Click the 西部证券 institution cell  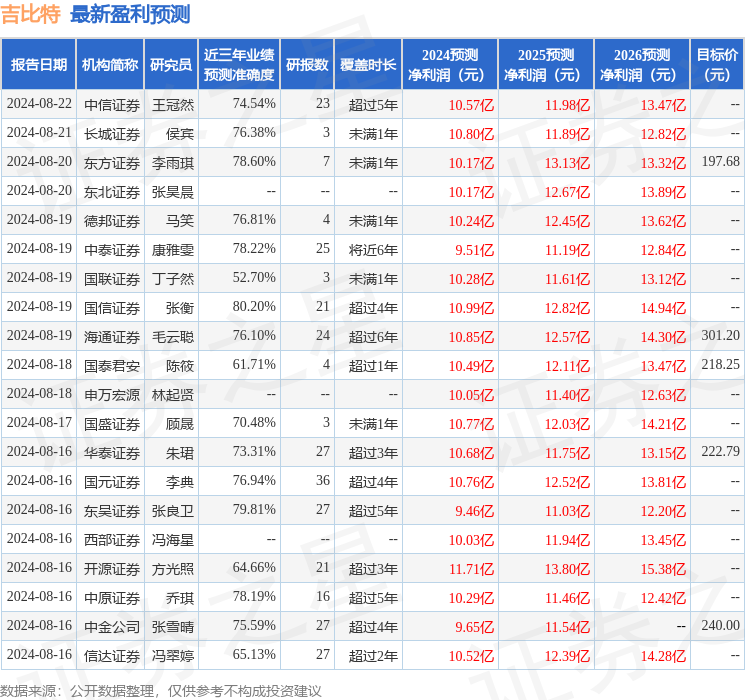pos(112,540)
